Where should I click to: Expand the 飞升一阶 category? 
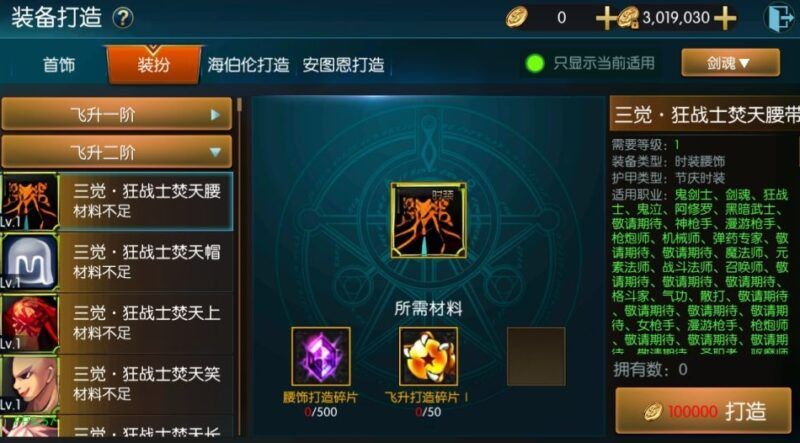click(116, 114)
